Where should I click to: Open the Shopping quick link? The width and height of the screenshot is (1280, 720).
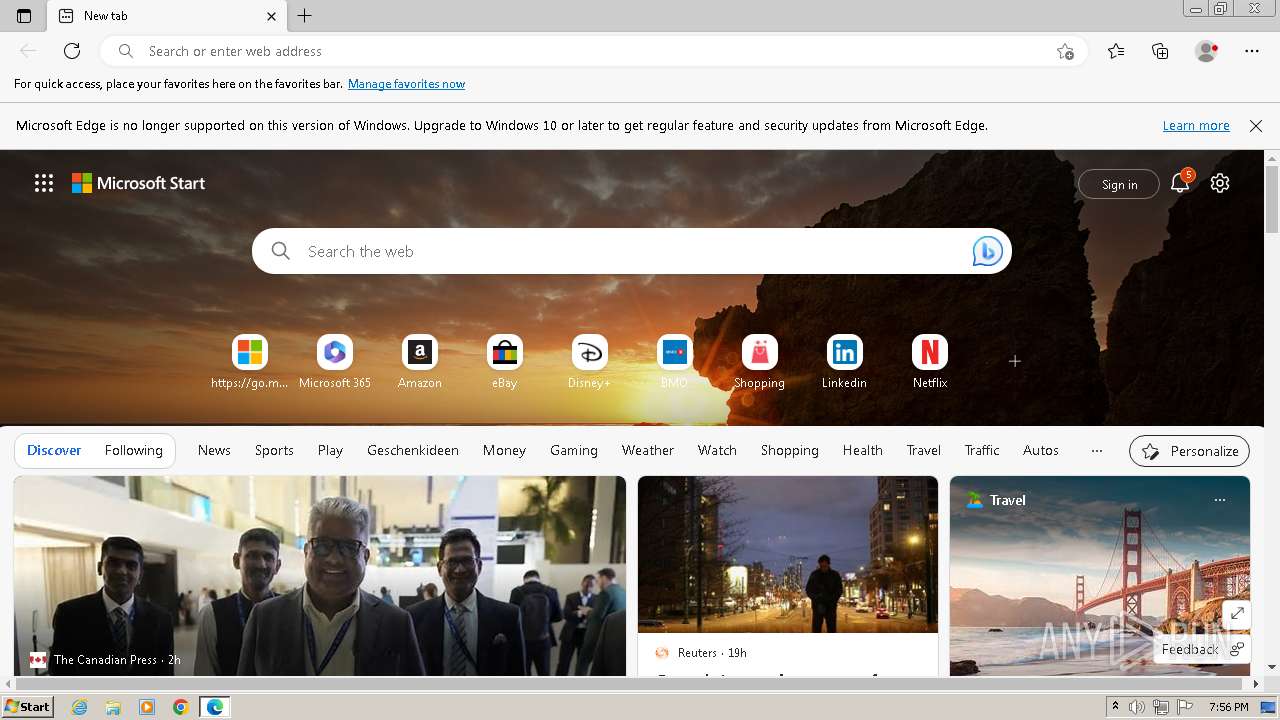[x=760, y=362]
